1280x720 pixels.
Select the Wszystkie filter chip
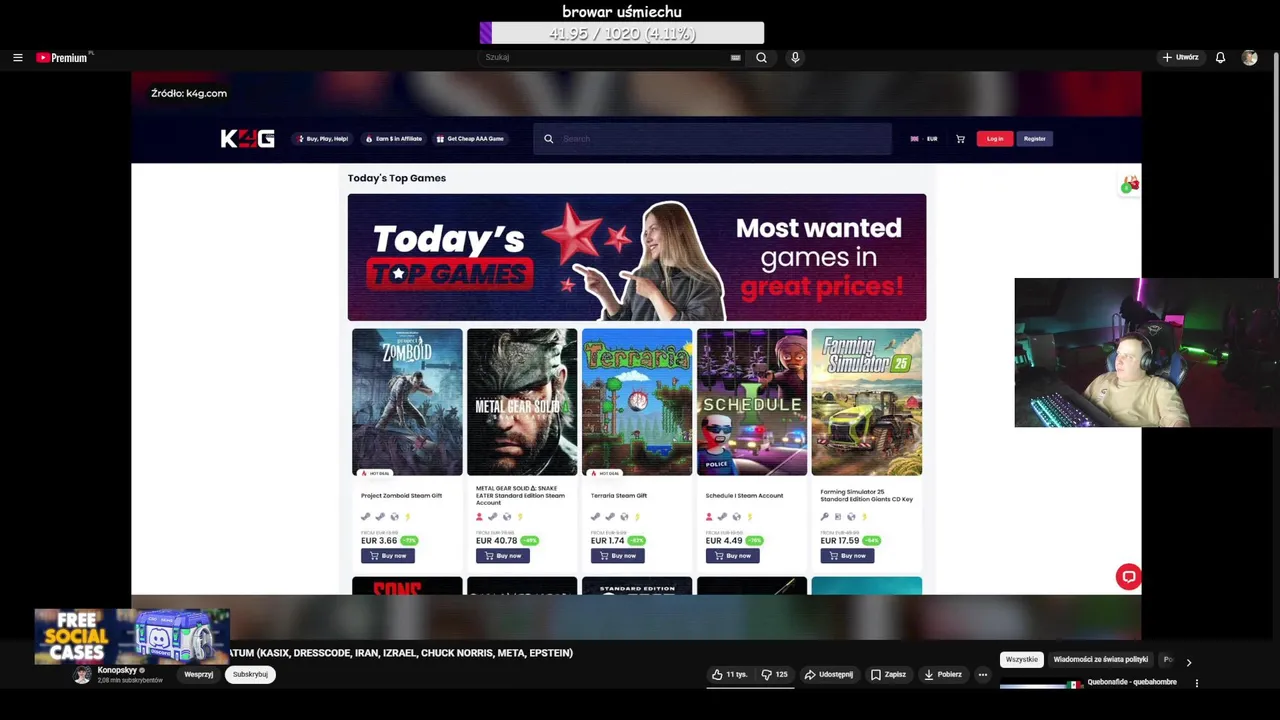pos(1022,660)
